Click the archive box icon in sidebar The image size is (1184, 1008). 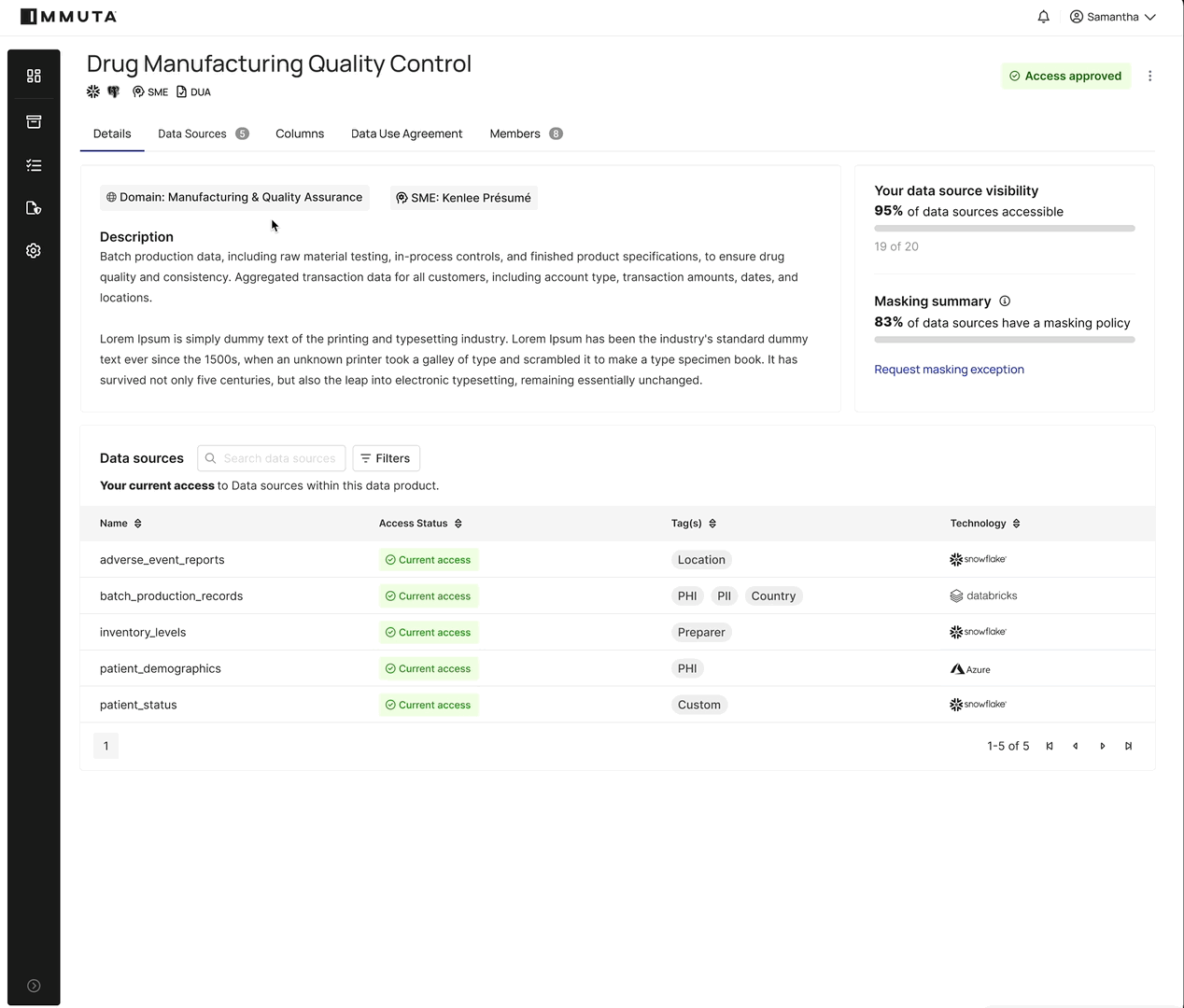coord(34,121)
